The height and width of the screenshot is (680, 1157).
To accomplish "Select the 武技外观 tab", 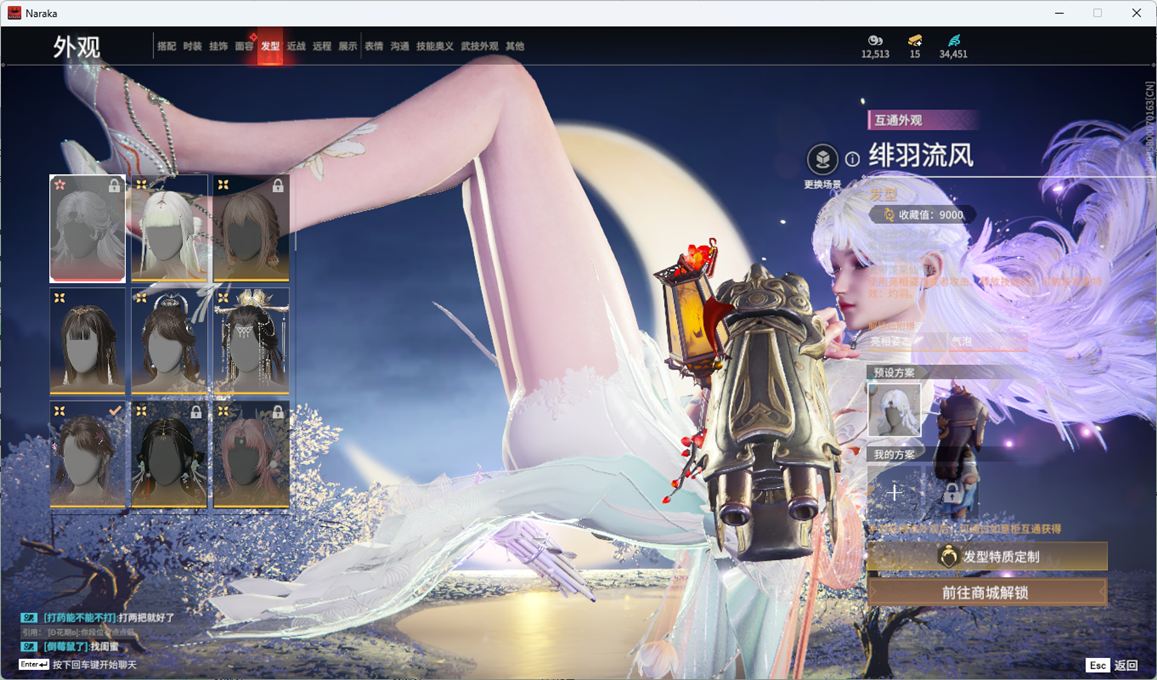I will [x=479, y=46].
